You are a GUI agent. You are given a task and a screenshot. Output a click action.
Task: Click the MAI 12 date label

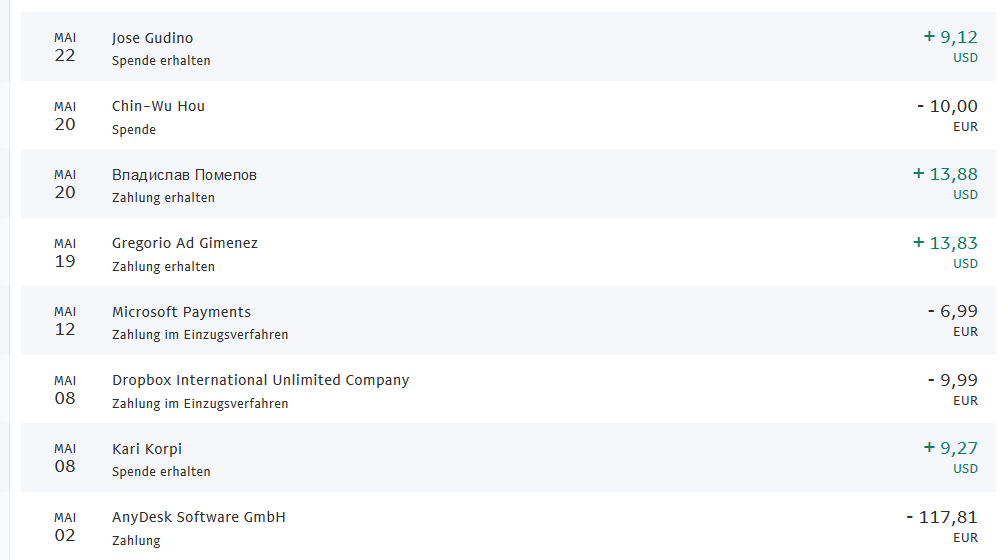65,321
